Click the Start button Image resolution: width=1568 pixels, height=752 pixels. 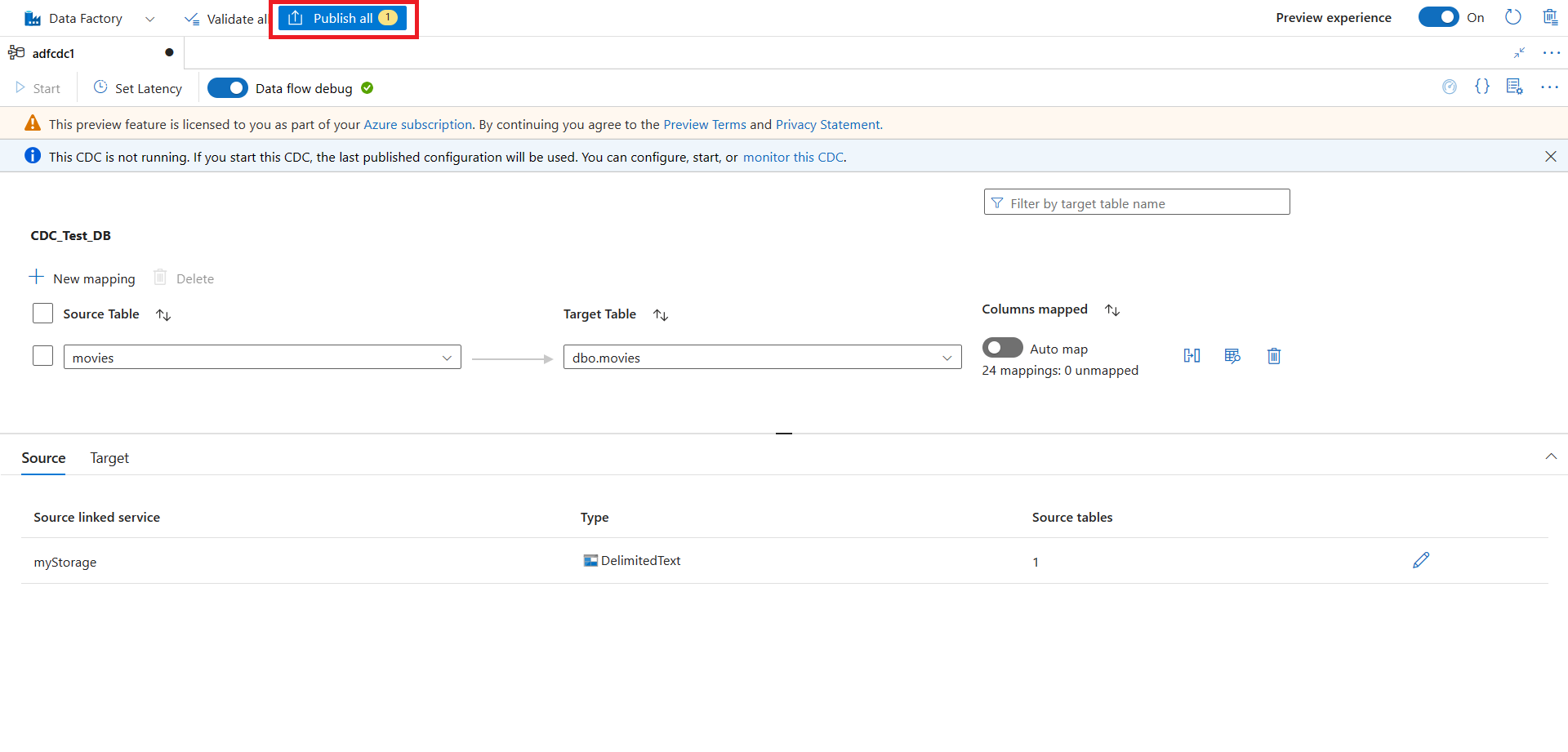pos(38,88)
